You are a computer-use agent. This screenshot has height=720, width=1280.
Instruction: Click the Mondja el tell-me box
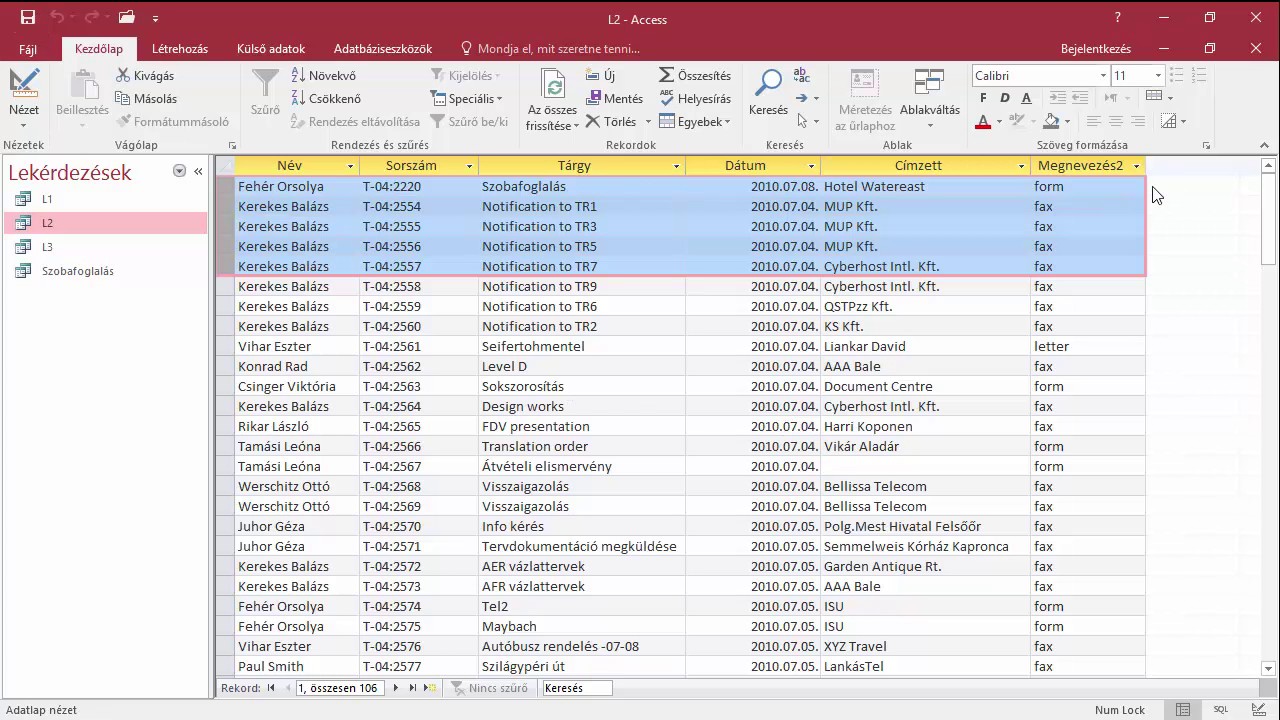point(549,49)
